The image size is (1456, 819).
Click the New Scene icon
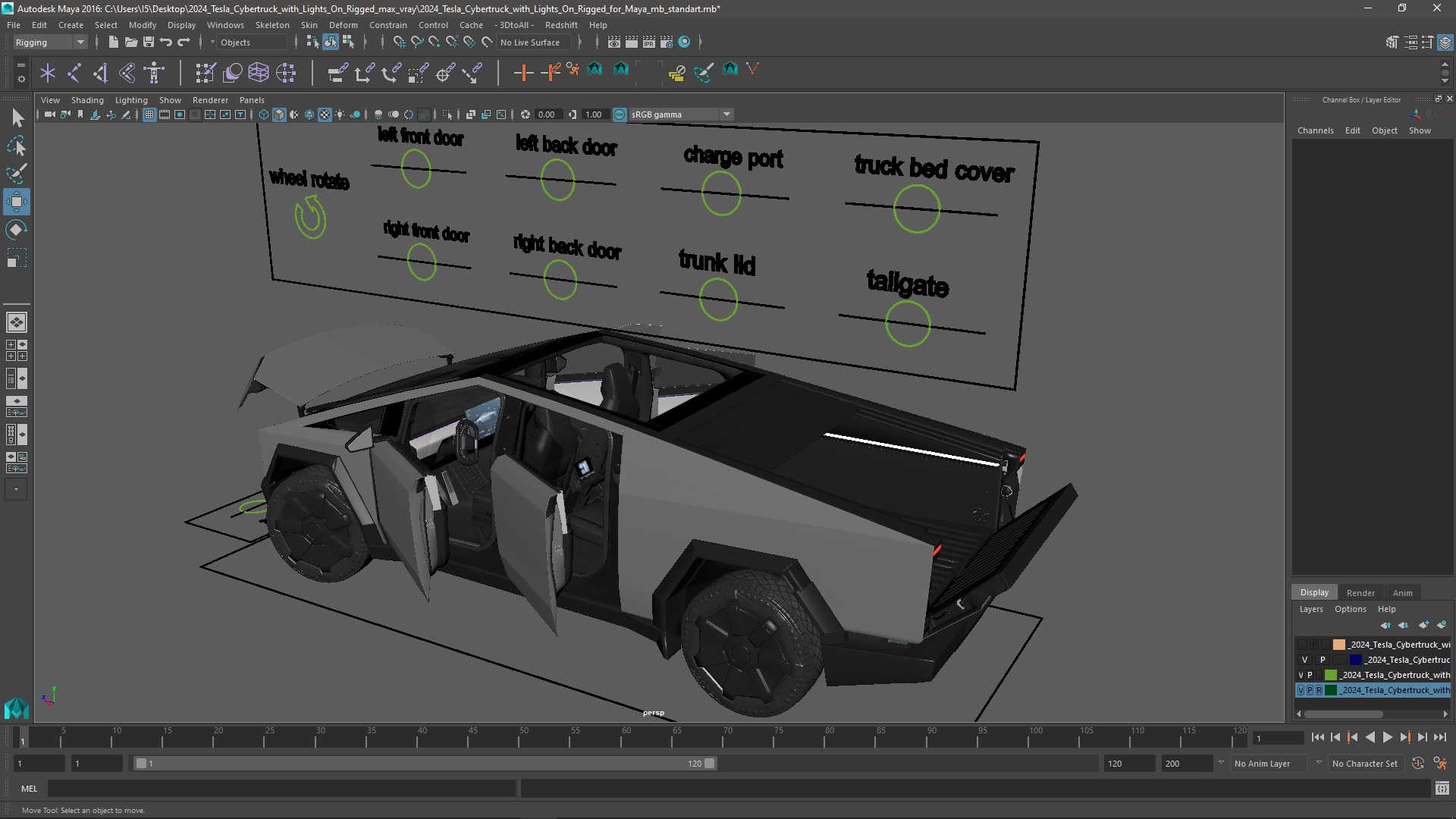(113, 42)
